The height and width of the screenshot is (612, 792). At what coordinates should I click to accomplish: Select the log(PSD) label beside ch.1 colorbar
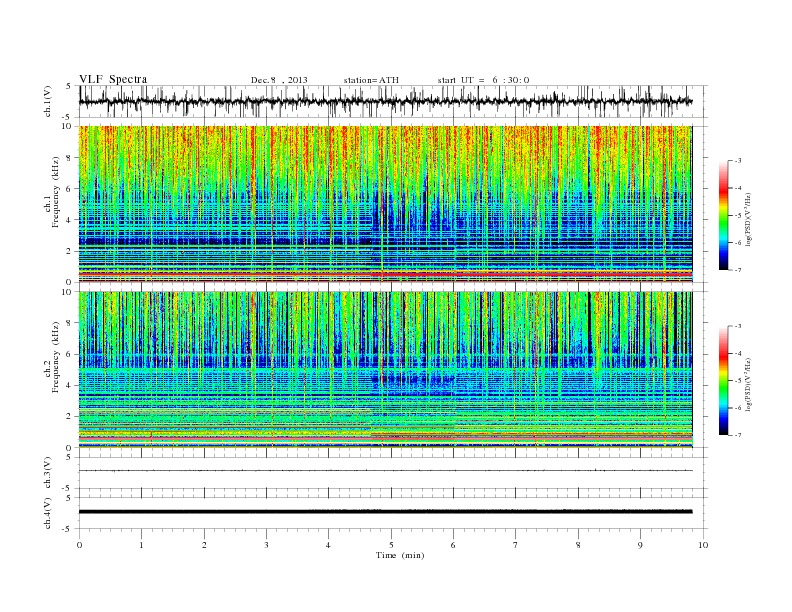click(749, 218)
